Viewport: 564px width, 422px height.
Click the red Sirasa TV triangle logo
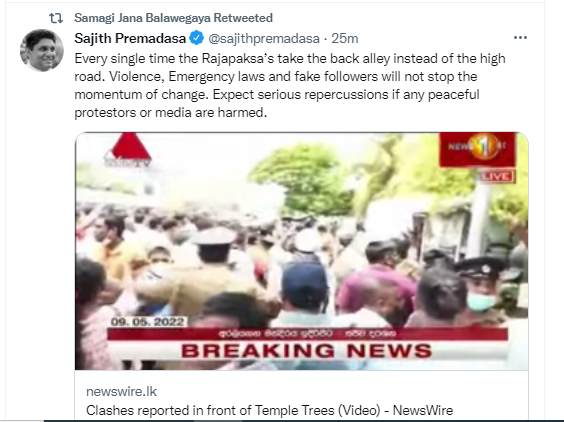(x=129, y=150)
